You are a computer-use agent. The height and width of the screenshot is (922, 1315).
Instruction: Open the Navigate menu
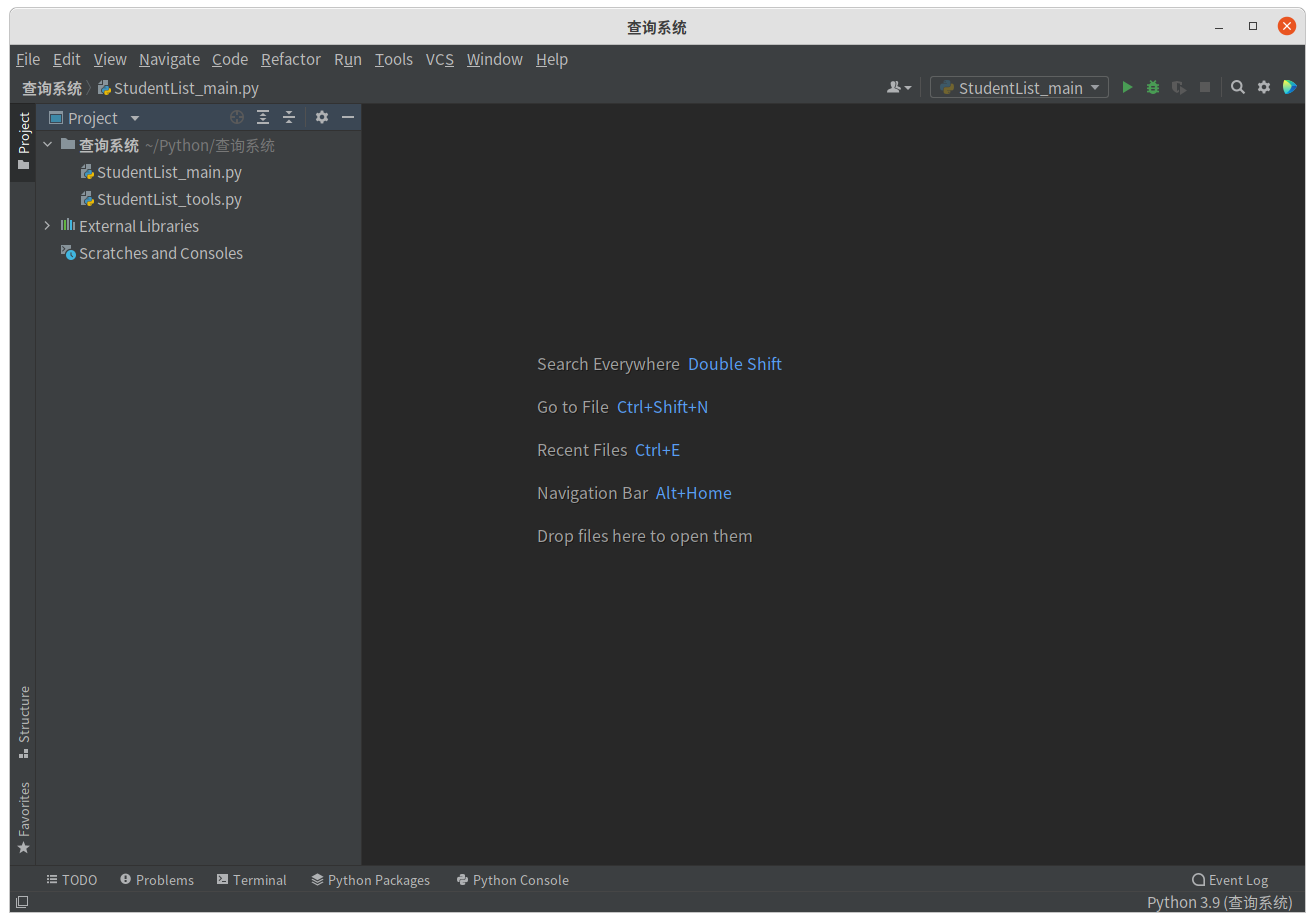click(169, 59)
